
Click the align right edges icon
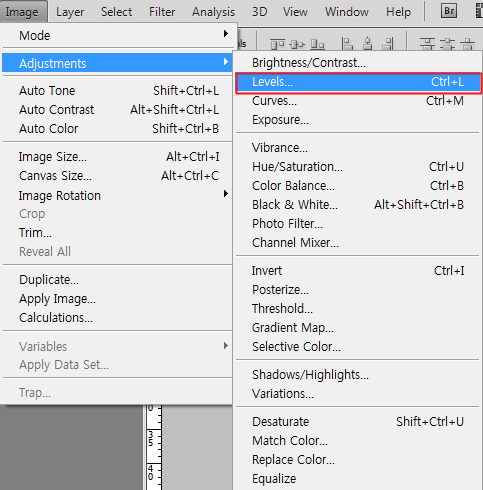tap(388, 44)
